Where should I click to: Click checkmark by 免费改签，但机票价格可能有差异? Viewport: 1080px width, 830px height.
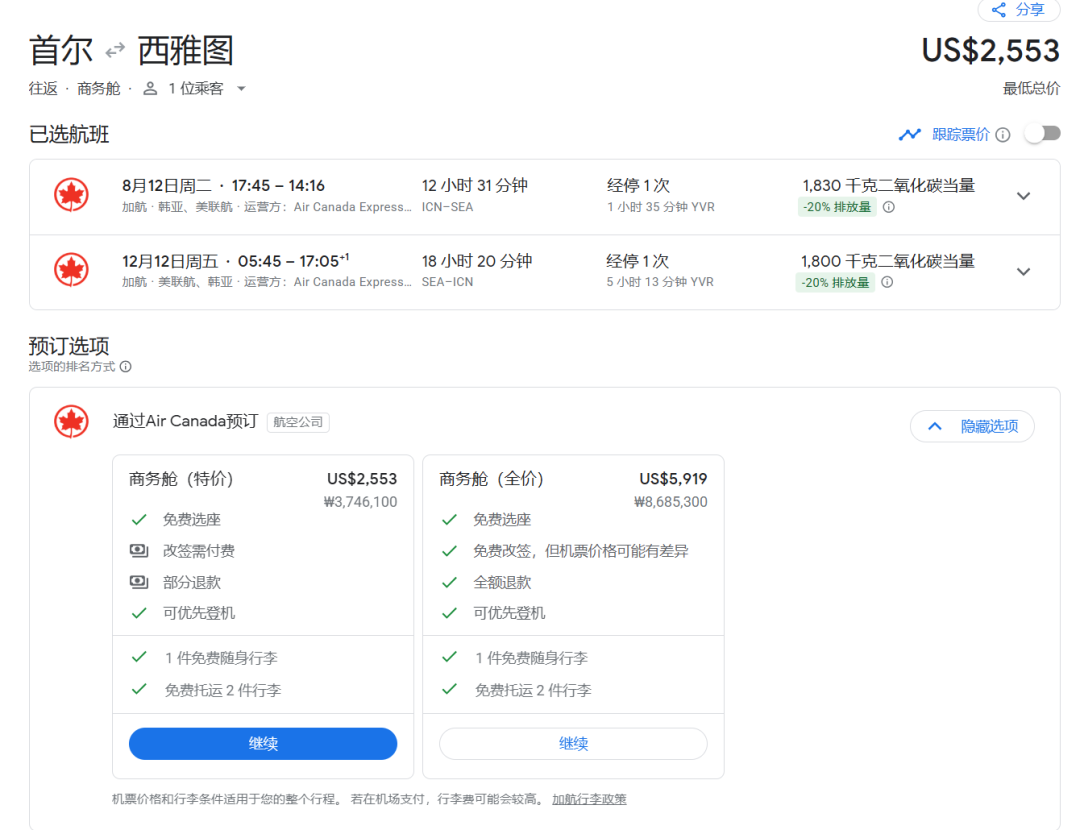pyautogui.click(x=449, y=551)
